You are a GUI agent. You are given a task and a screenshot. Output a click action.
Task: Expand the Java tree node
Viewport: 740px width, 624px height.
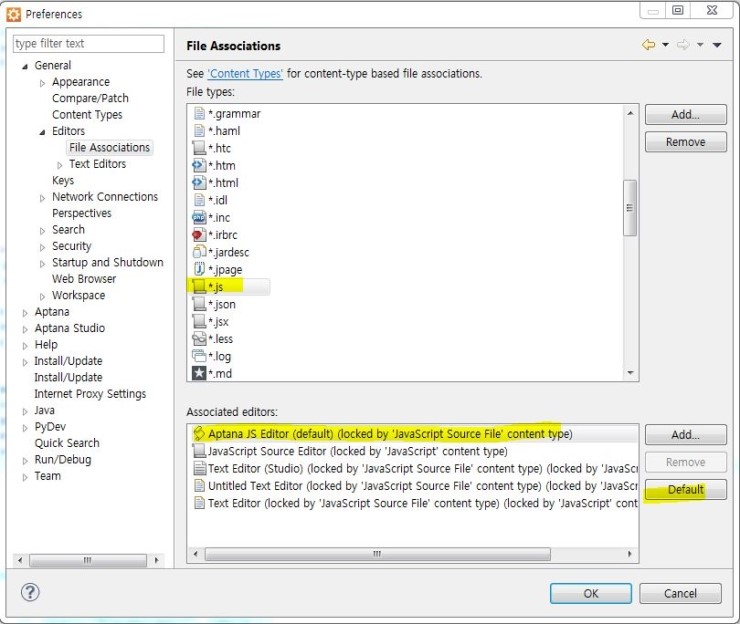tap(25, 412)
